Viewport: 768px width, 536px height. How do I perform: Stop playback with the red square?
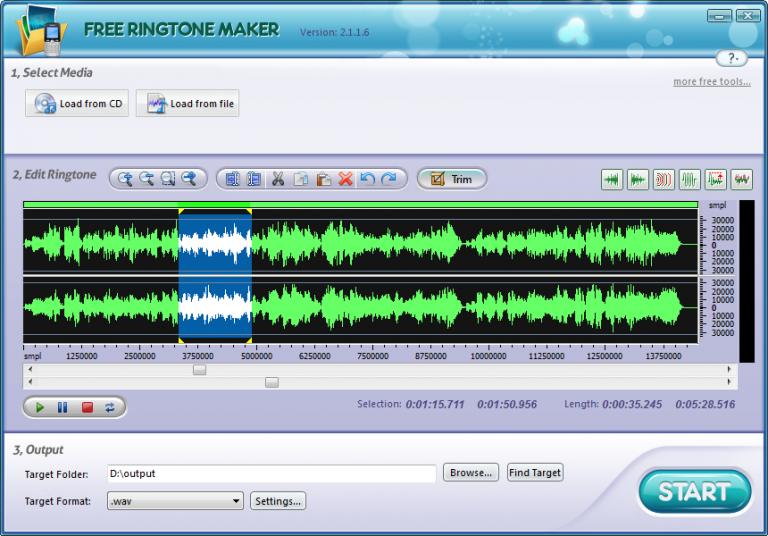tap(87, 407)
